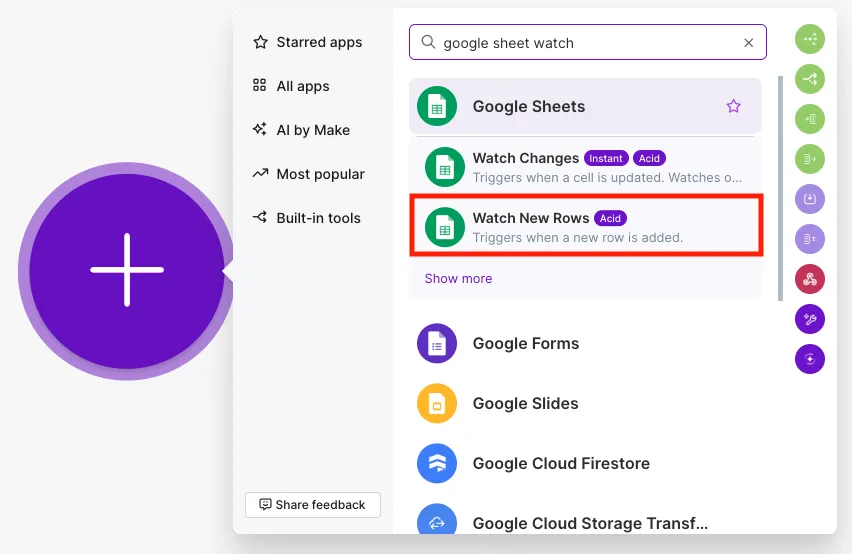Click the Share feedback button
This screenshot has width=852, height=554.
(312, 505)
